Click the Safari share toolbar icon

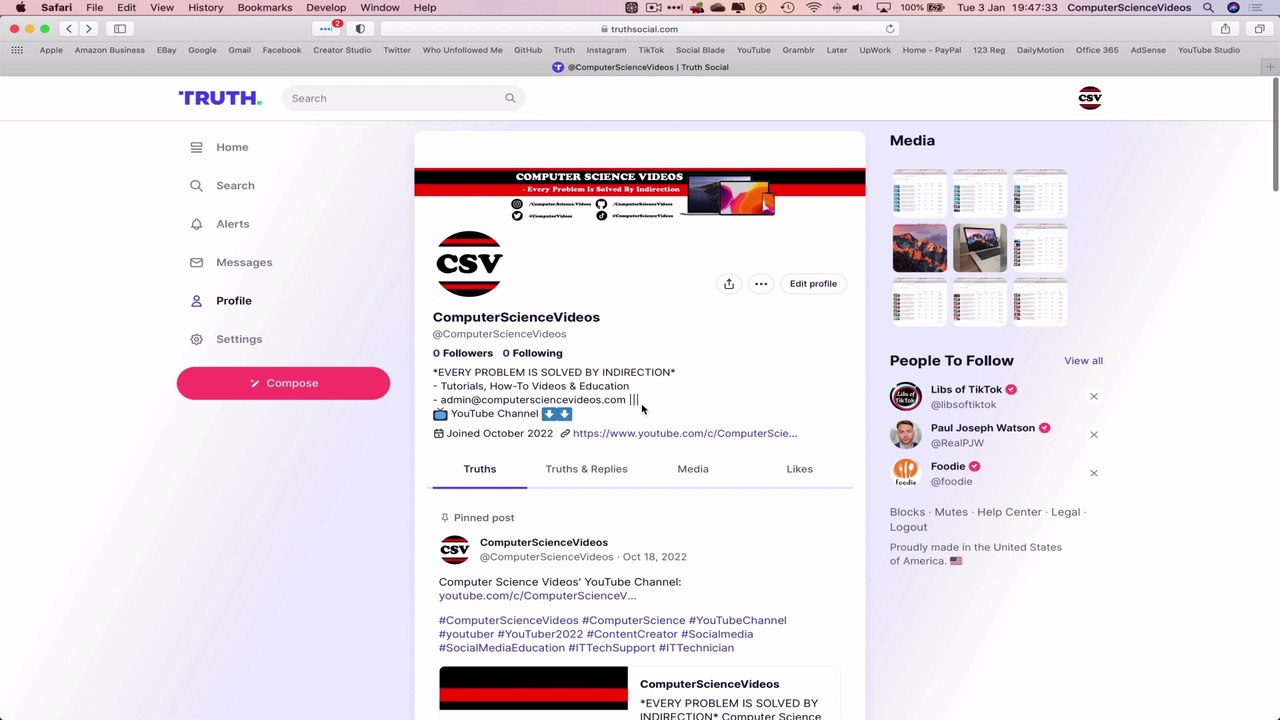click(1225, 29)
